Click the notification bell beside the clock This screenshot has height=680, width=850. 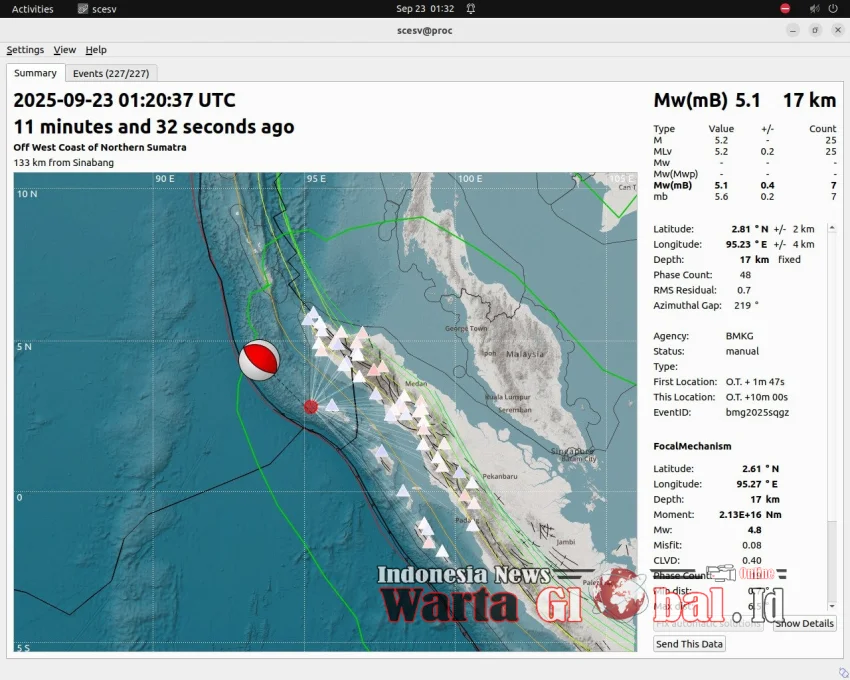pos(471,9)
